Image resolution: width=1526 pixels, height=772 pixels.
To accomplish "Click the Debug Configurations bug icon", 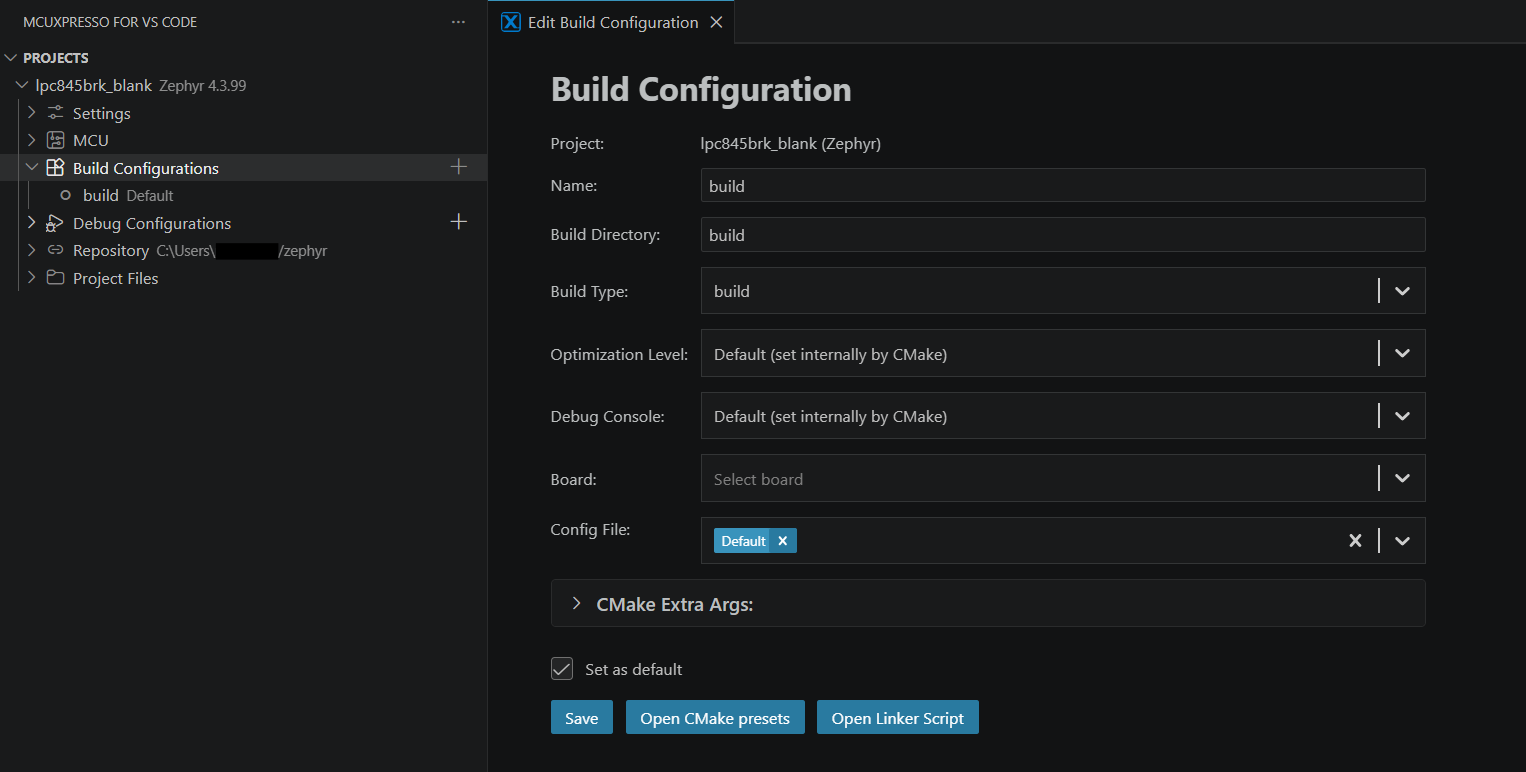I will 56,223.
